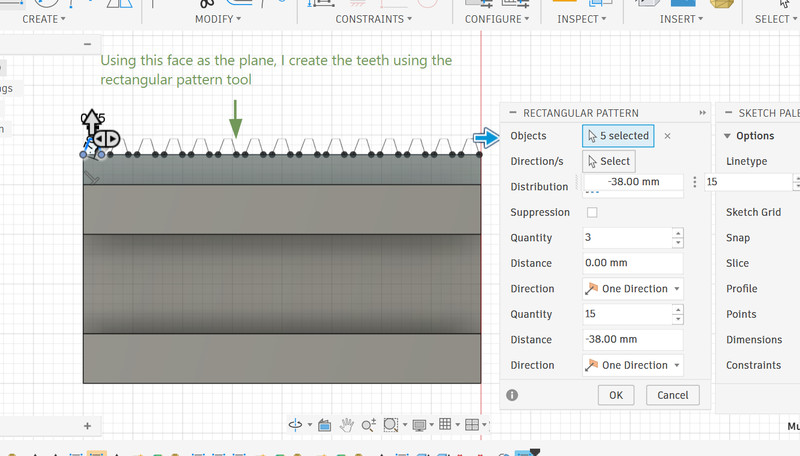
Task: Click the info icon in pattern dialog
Action: (x=512, y=395)
